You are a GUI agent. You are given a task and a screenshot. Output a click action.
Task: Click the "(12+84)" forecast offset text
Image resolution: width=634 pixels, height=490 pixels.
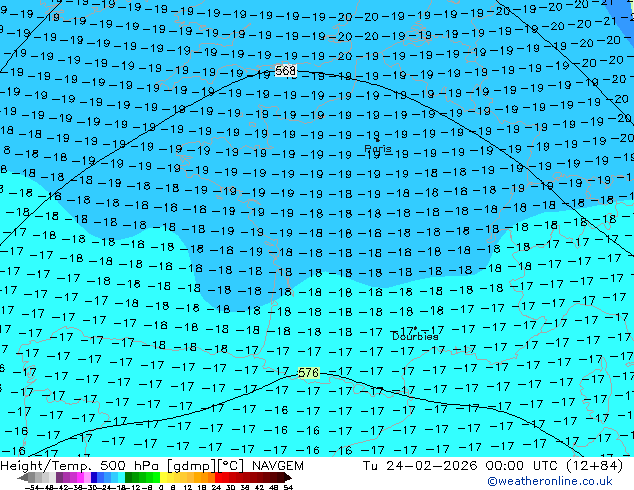(x=594, y=466)
